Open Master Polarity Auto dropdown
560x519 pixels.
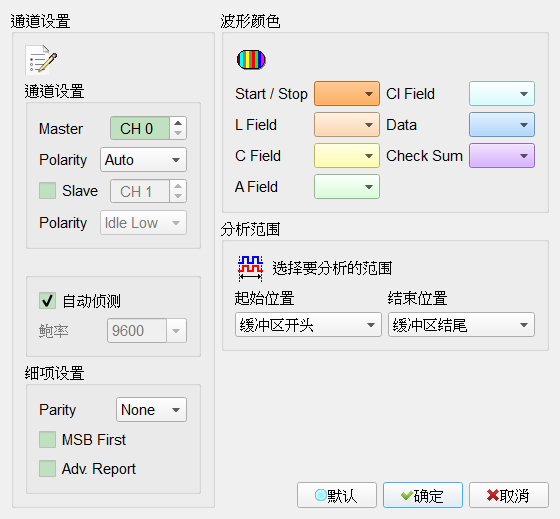143,160
